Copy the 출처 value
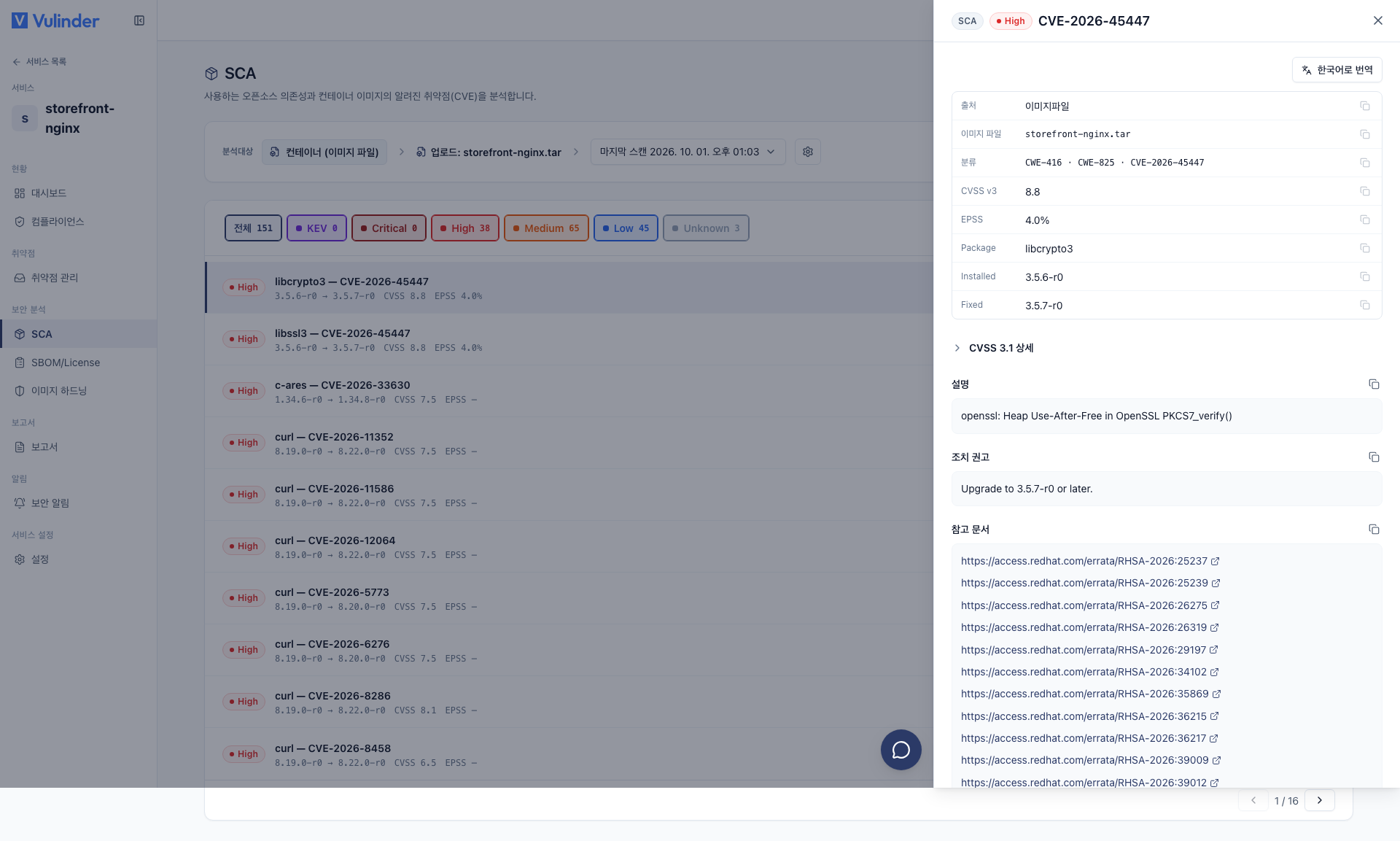Image resolution: width=1400 pixels, height=841 pixels. tap(1364, 106)
